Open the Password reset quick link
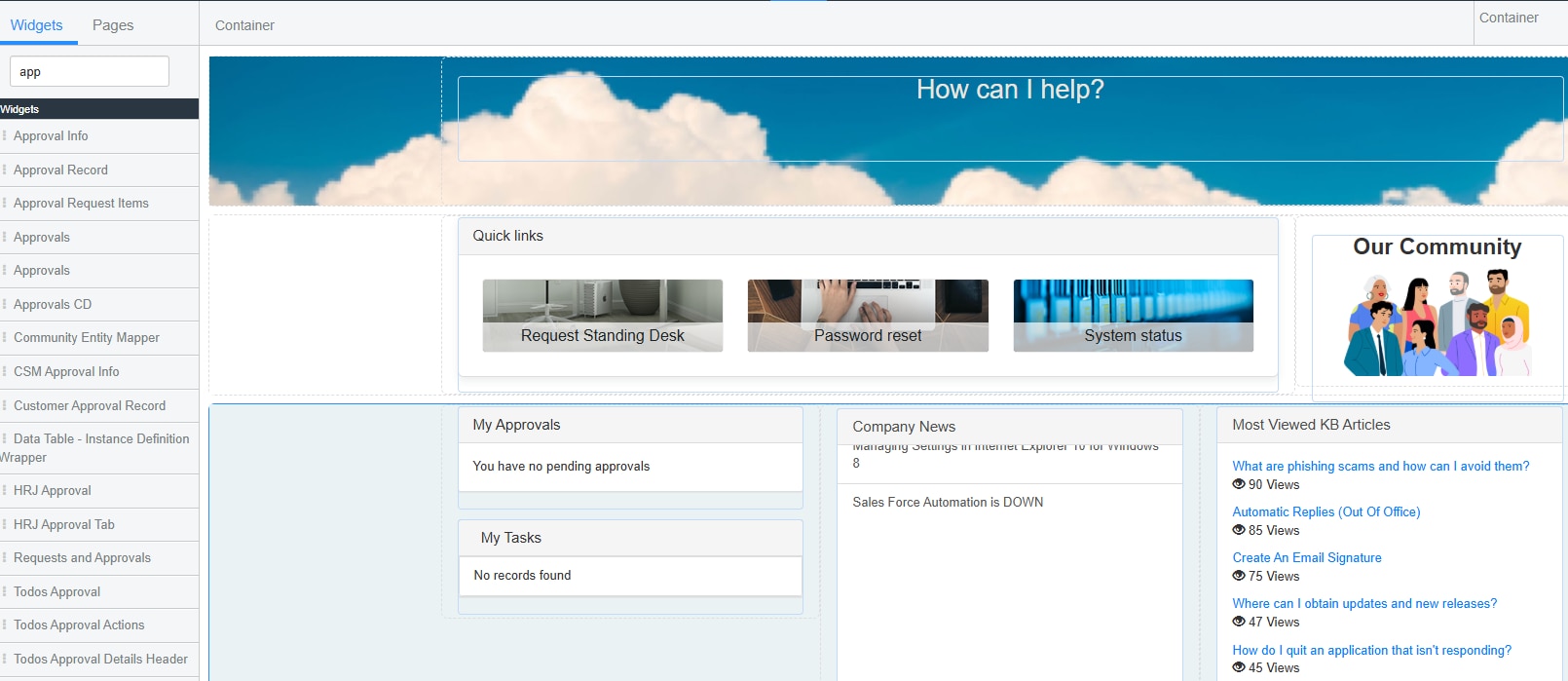 point(867,316)
